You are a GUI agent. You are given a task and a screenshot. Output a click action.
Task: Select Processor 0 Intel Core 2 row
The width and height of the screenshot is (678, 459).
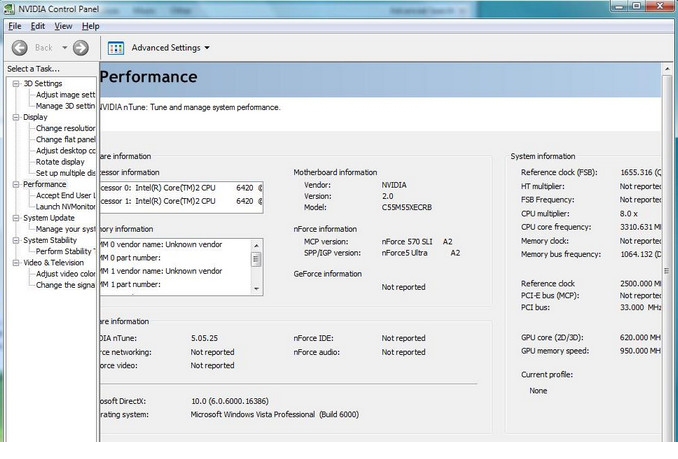[181, 188]
